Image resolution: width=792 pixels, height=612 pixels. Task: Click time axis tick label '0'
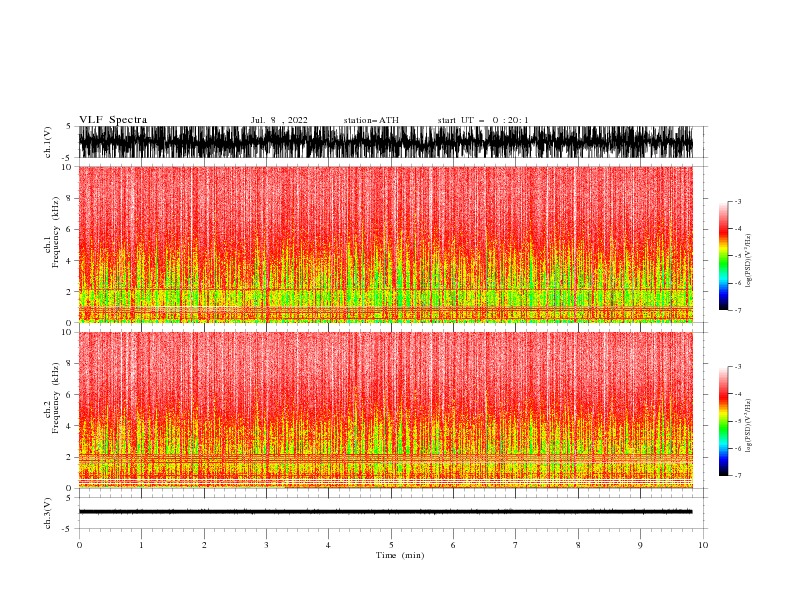pos(79,545)
